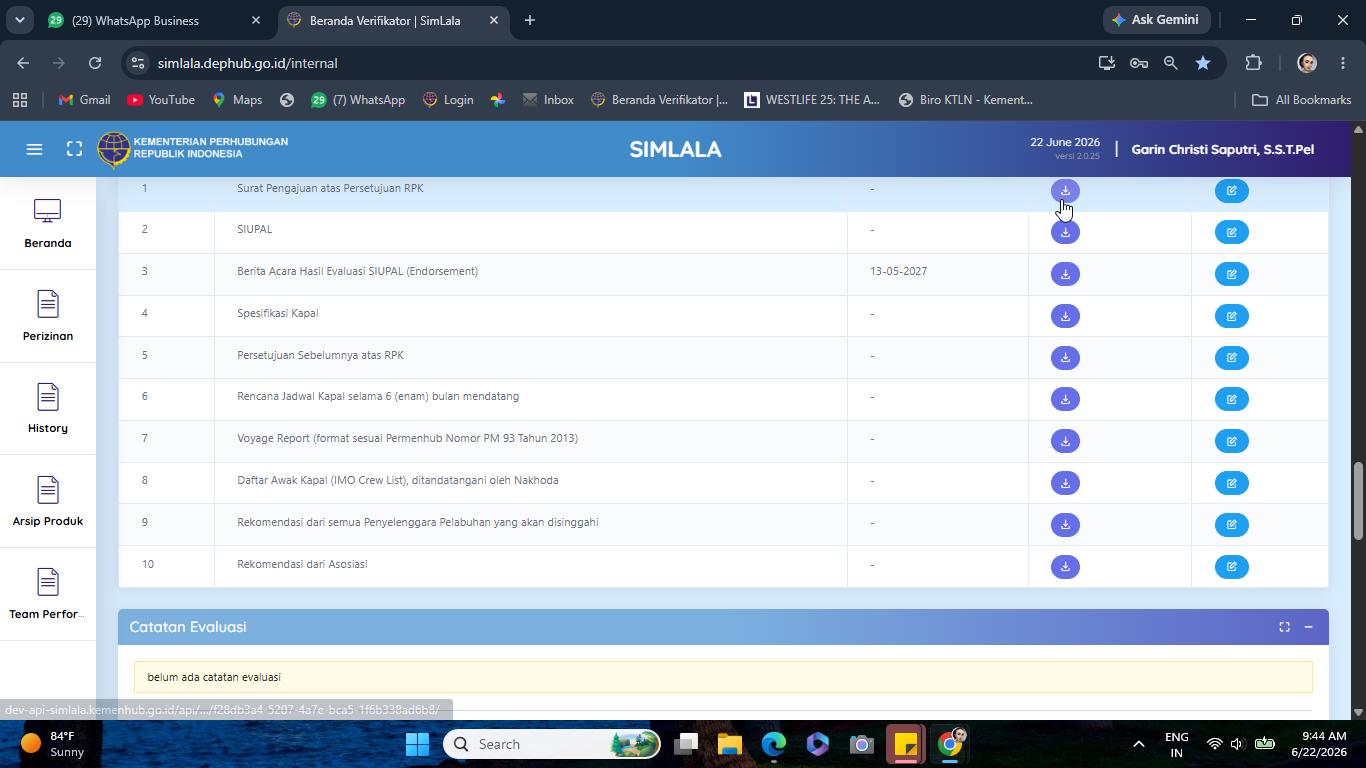Show hidden system tray icons

click(1138, 744)
